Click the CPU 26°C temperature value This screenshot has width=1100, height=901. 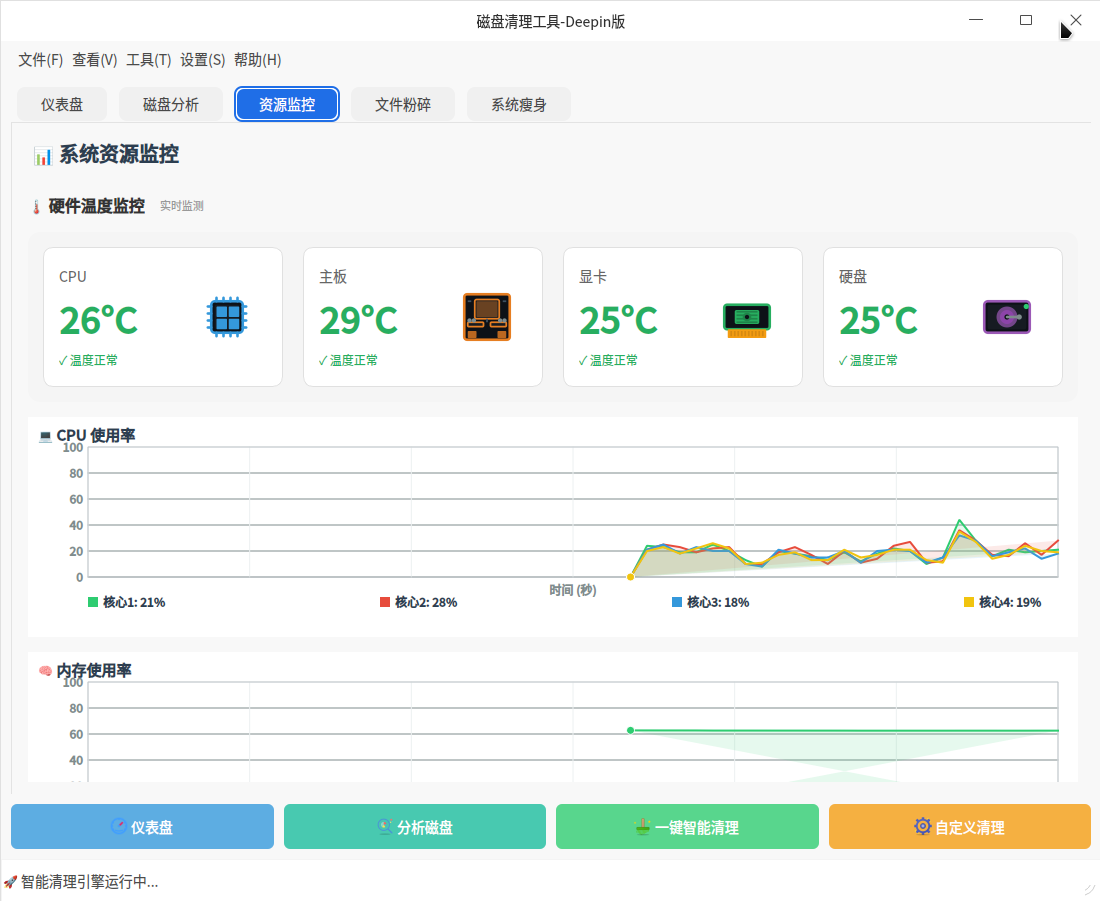tap(99, 321)
